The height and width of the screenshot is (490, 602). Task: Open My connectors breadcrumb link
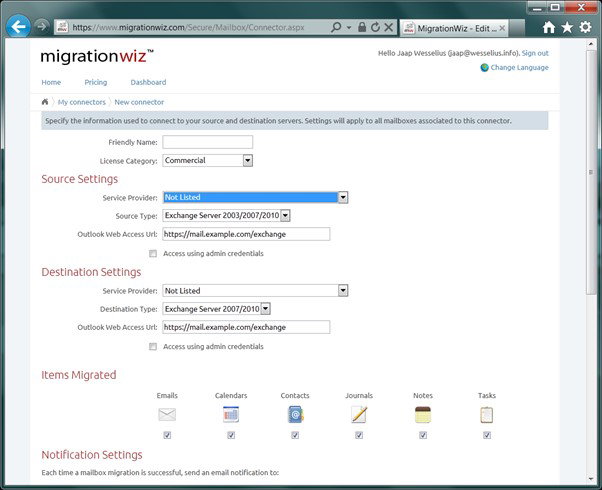[x=82, y=102]
